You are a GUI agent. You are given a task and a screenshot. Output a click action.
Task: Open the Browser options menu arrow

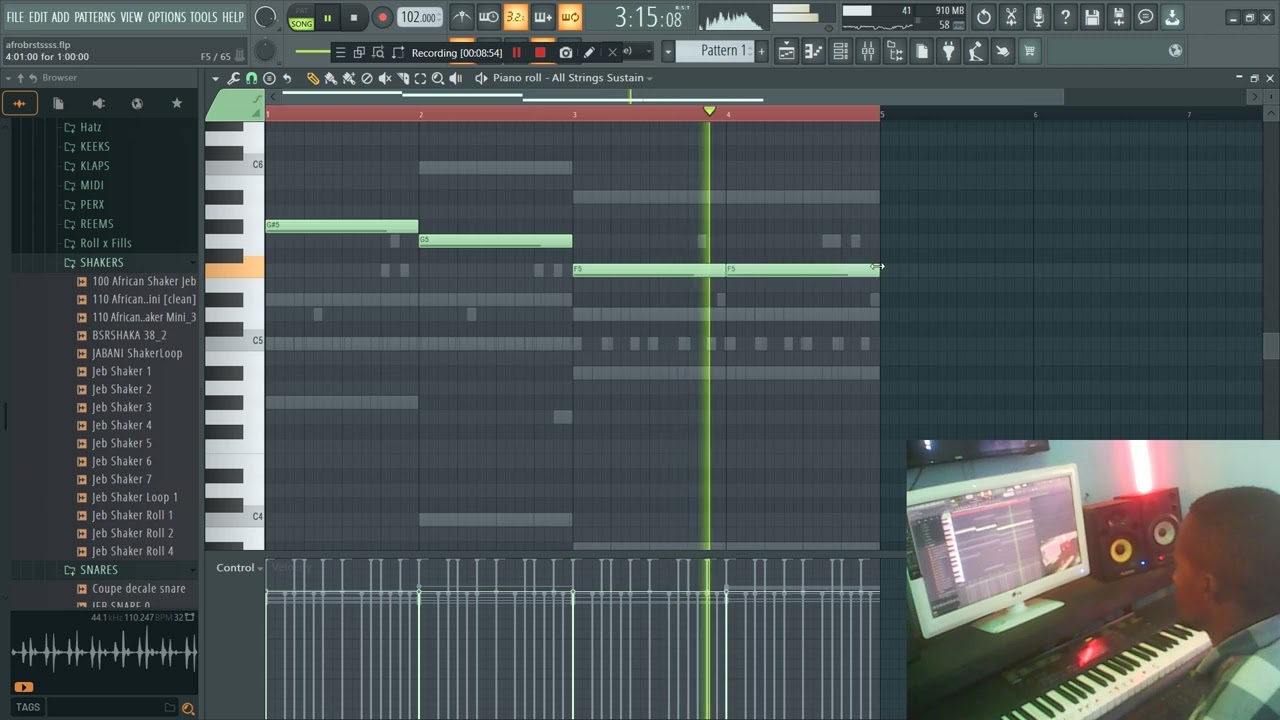[8, 78]
